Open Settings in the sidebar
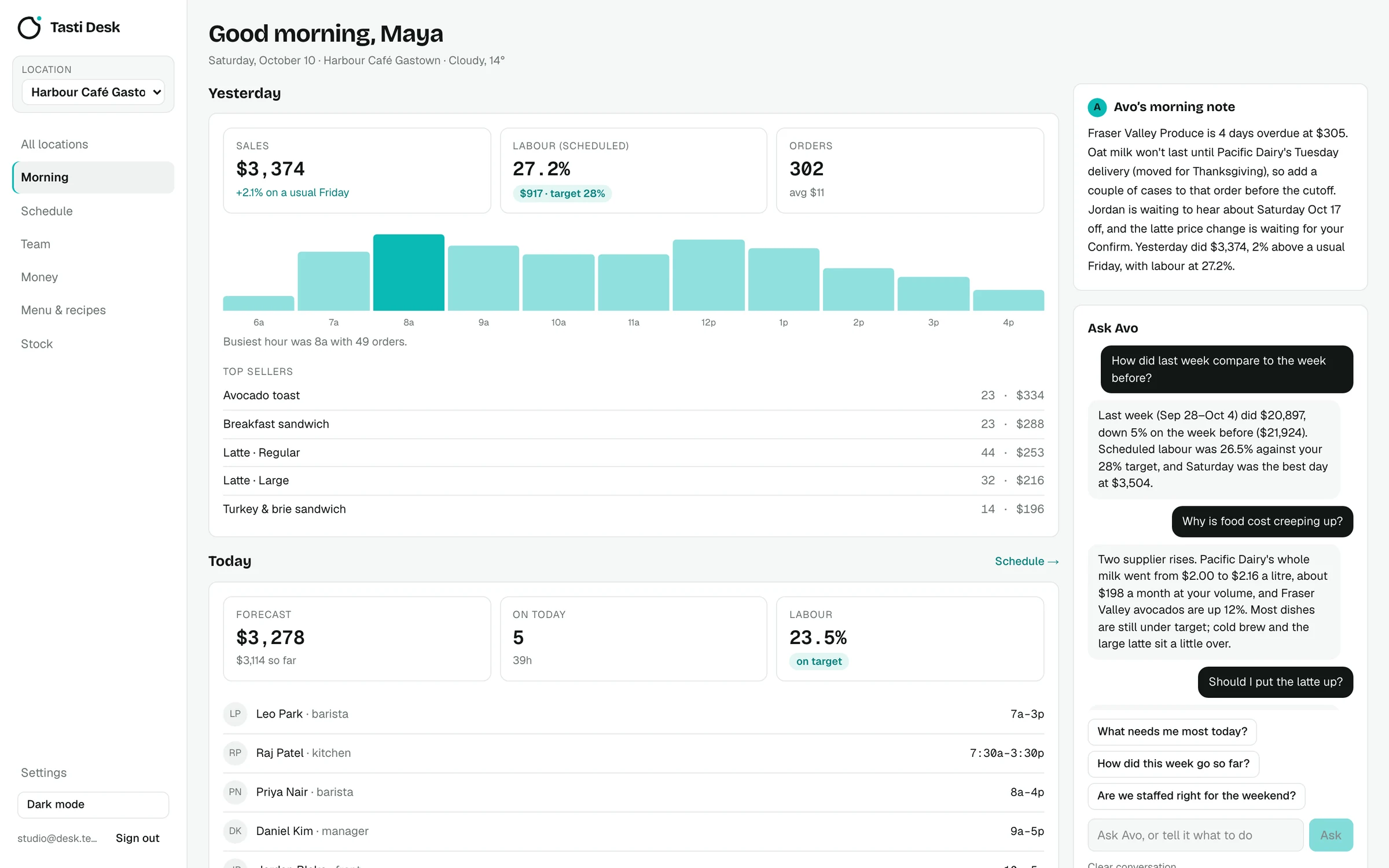The width and height of the screenshot is (1389, 868). click(93, 773)
